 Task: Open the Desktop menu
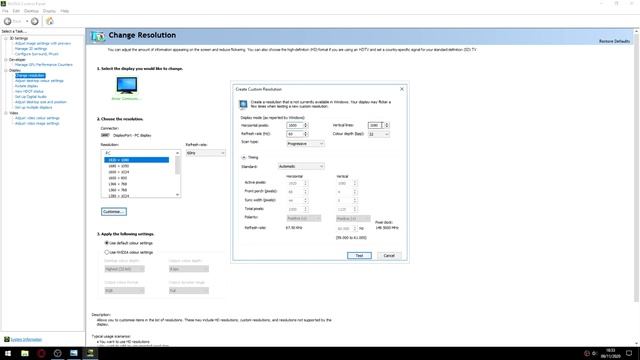click(x=31, y=11)
